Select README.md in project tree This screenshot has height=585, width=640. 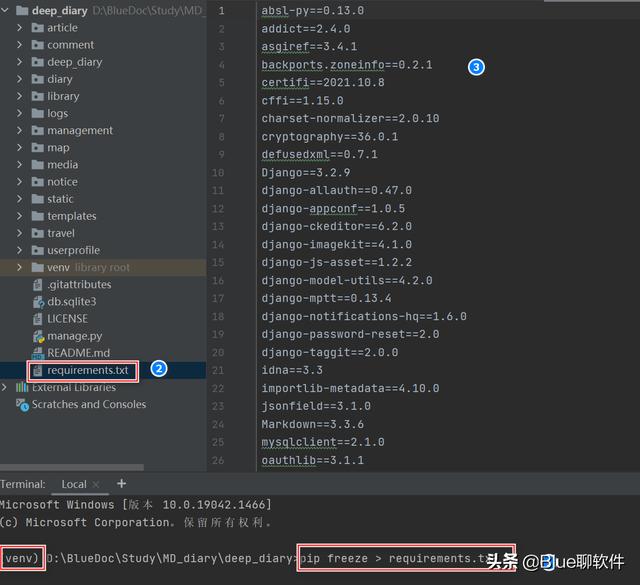coord(78,353)
